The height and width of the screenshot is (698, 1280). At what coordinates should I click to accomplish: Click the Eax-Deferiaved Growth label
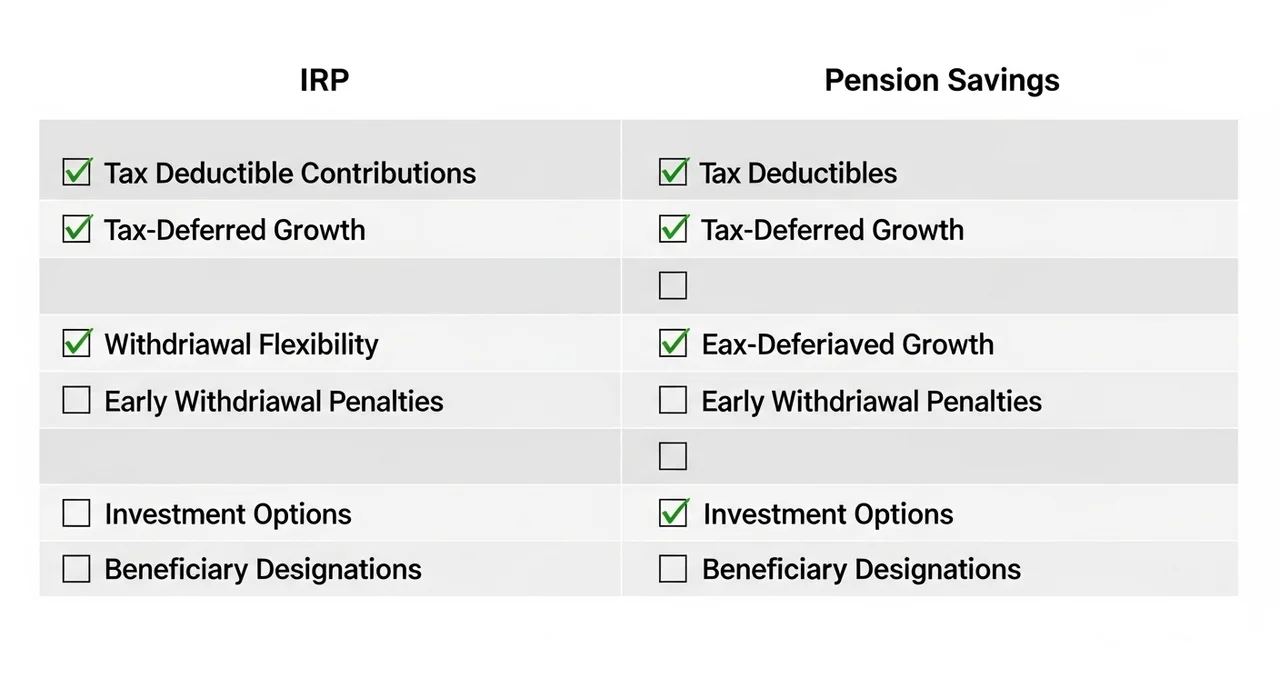847,345
